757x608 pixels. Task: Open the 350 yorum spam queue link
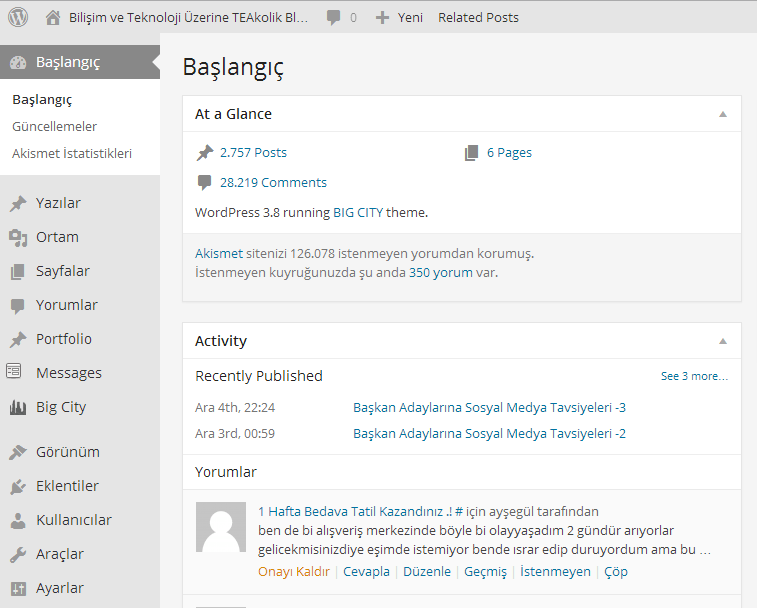[441, 273]
